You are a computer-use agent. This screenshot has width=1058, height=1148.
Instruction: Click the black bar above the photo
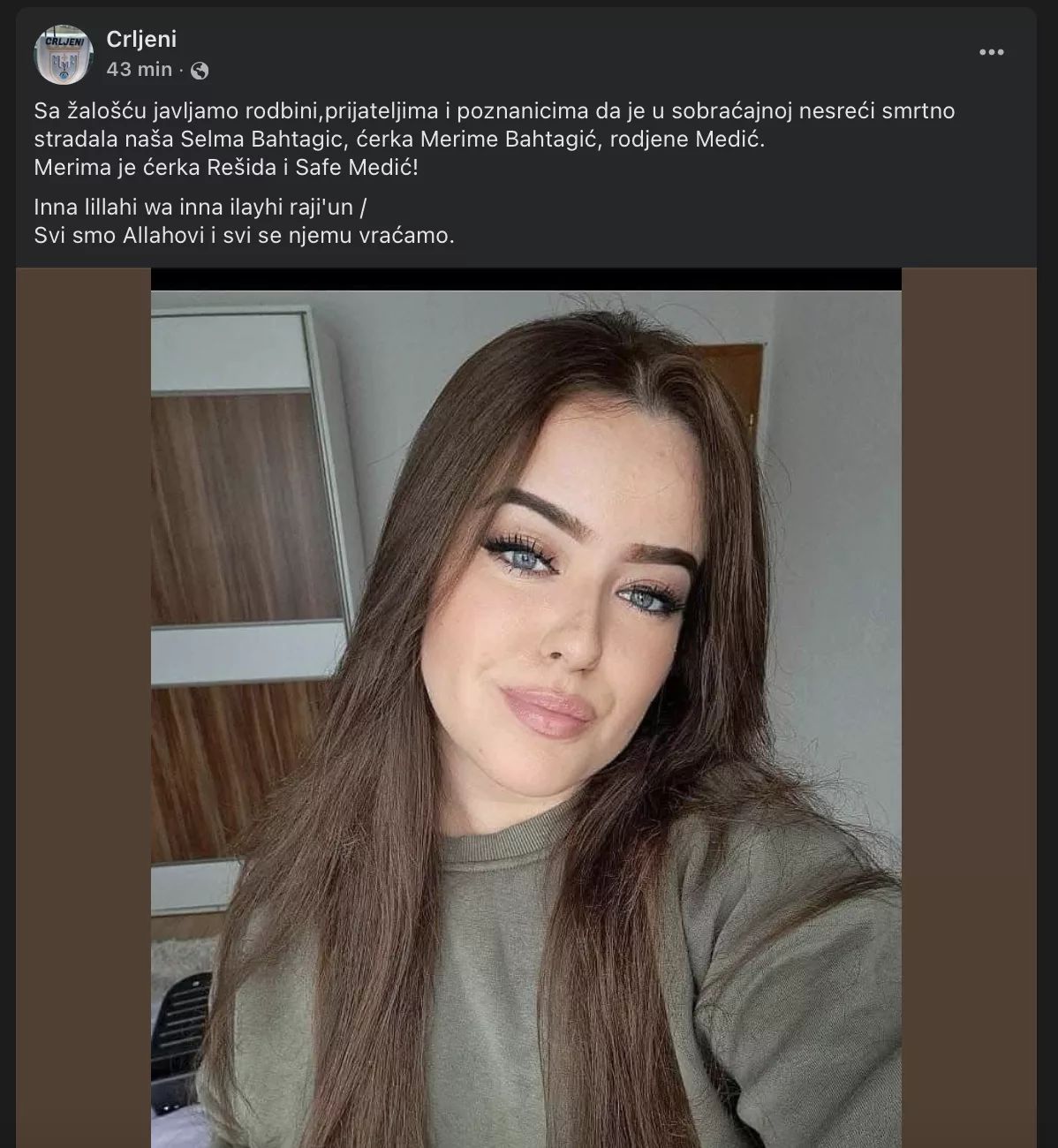[525, 279]
